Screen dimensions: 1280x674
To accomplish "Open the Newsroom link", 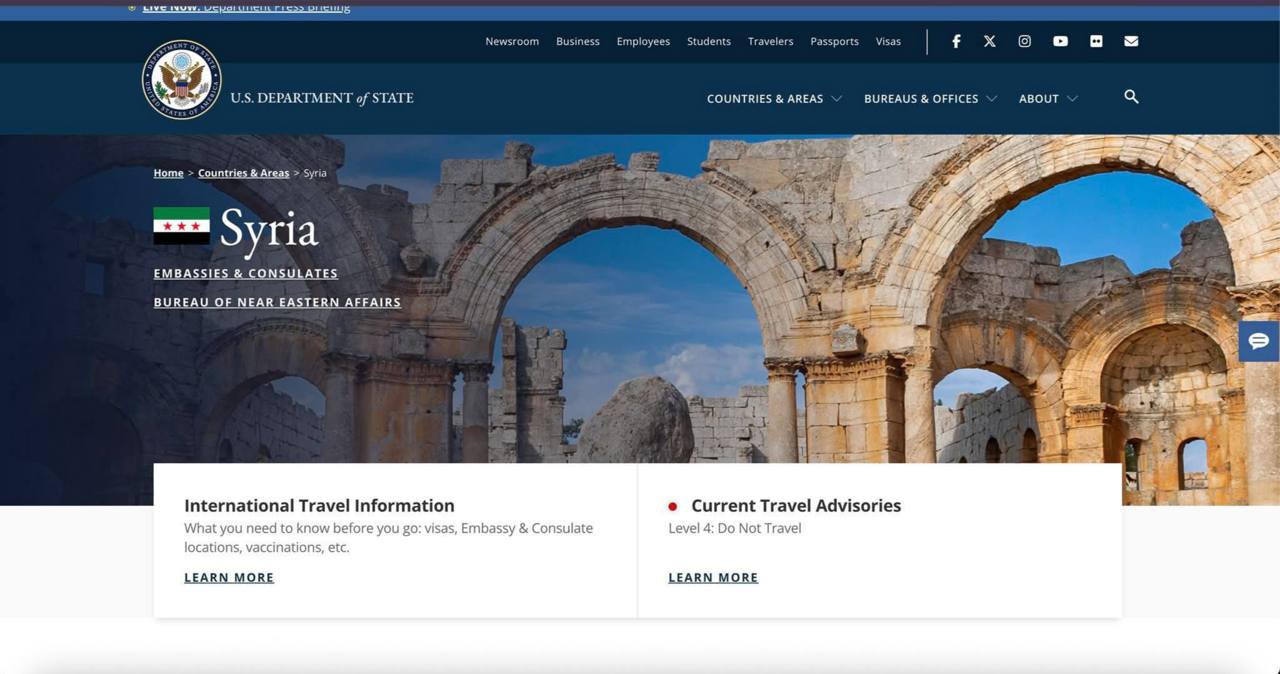I will pos(512,41).
